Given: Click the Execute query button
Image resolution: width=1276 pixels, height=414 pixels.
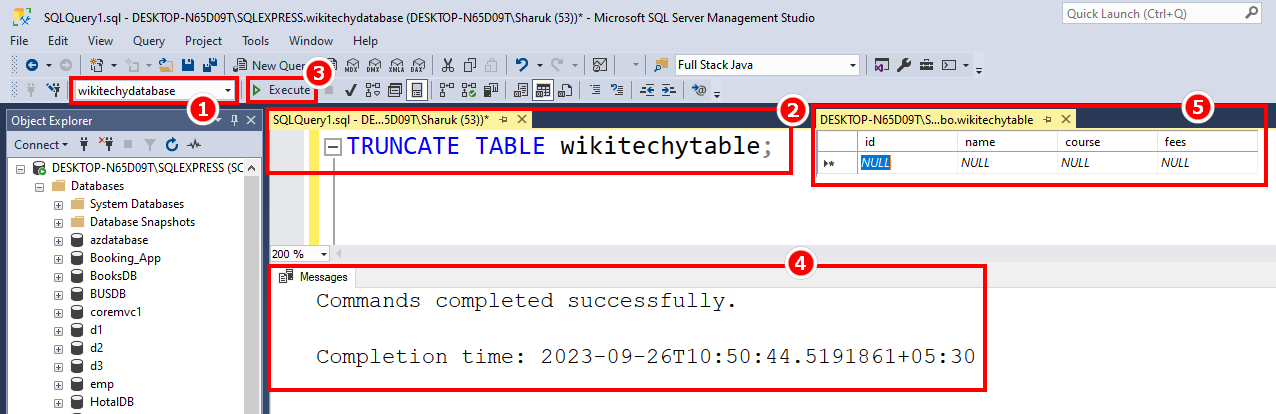Looking at the screenshot, I should pos(281,90).
